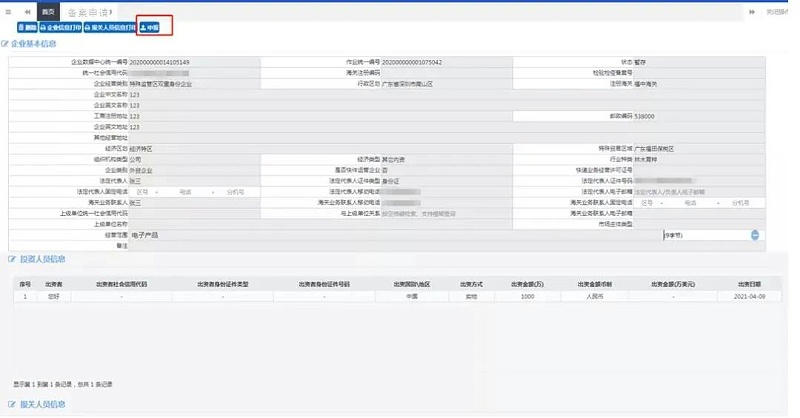Click the 海关业务联系人电子邮箱 field
The image size is (800, 418).
tap(699, 214)
